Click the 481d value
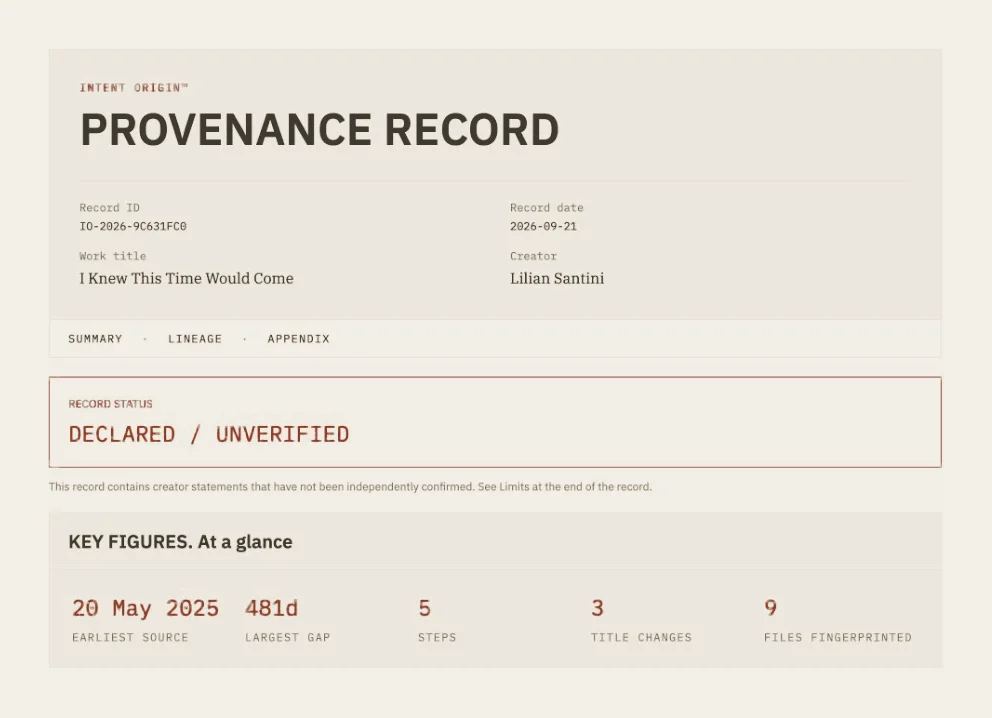This screenshot has height=718, width=992. 271,608
